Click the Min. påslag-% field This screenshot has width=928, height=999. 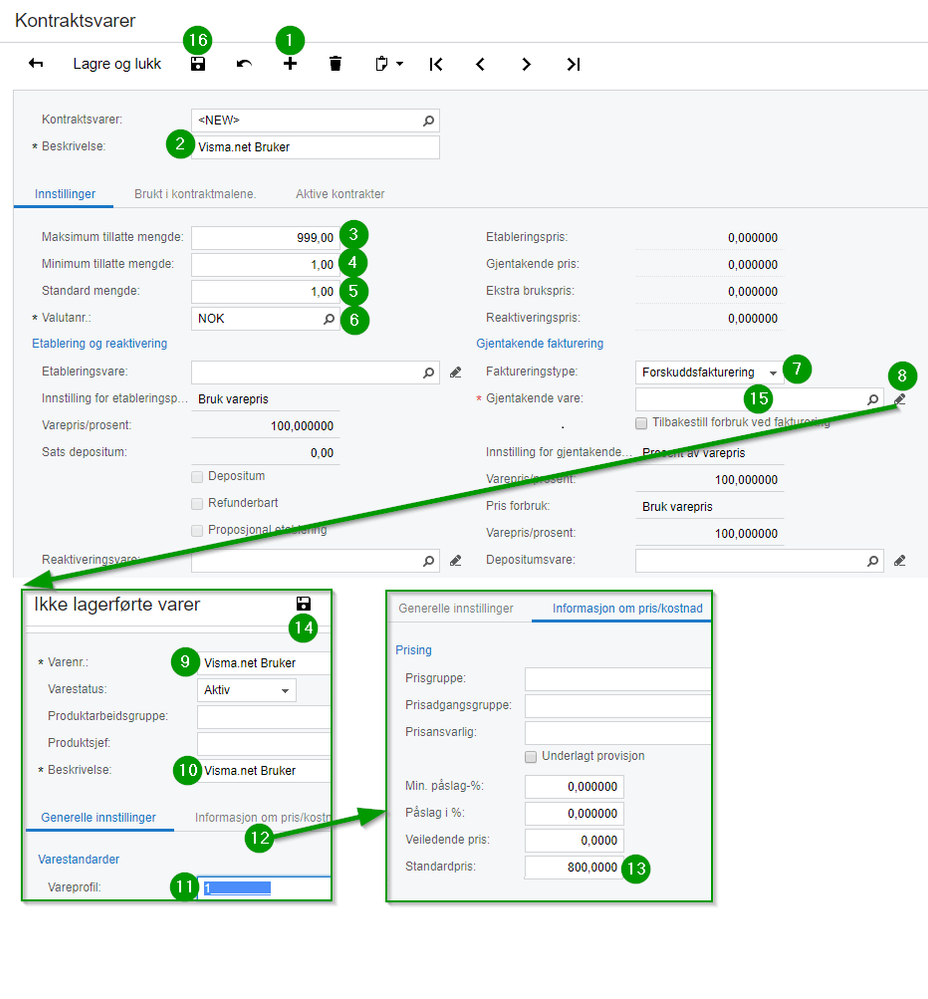click(x=575, y=787)
